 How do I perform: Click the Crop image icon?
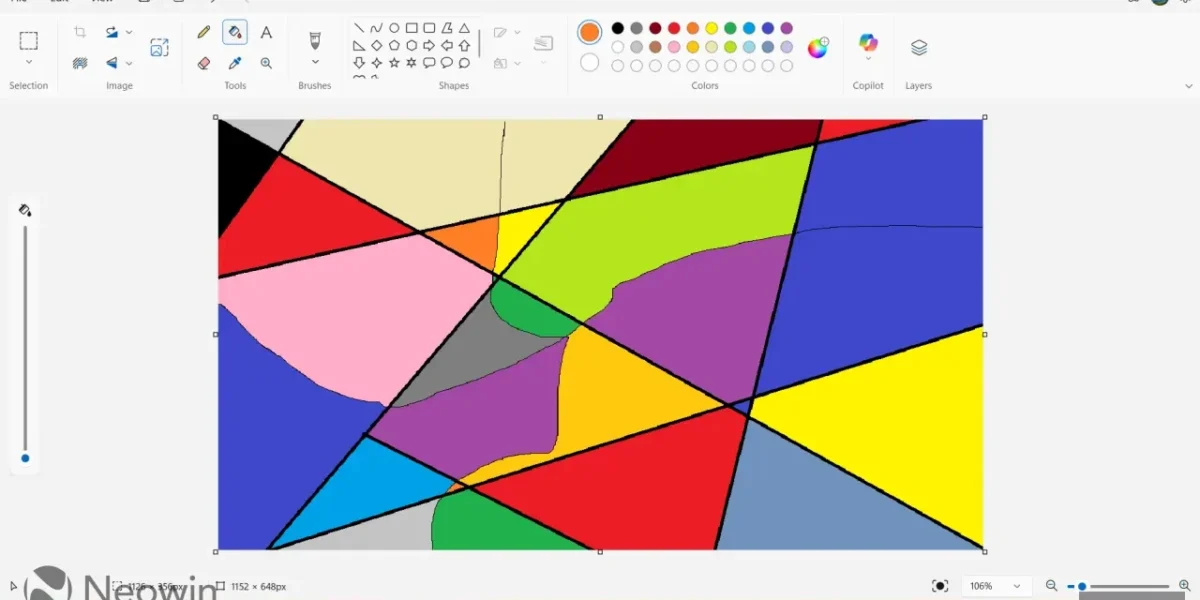pyautogui.click(x=80, y=33)
